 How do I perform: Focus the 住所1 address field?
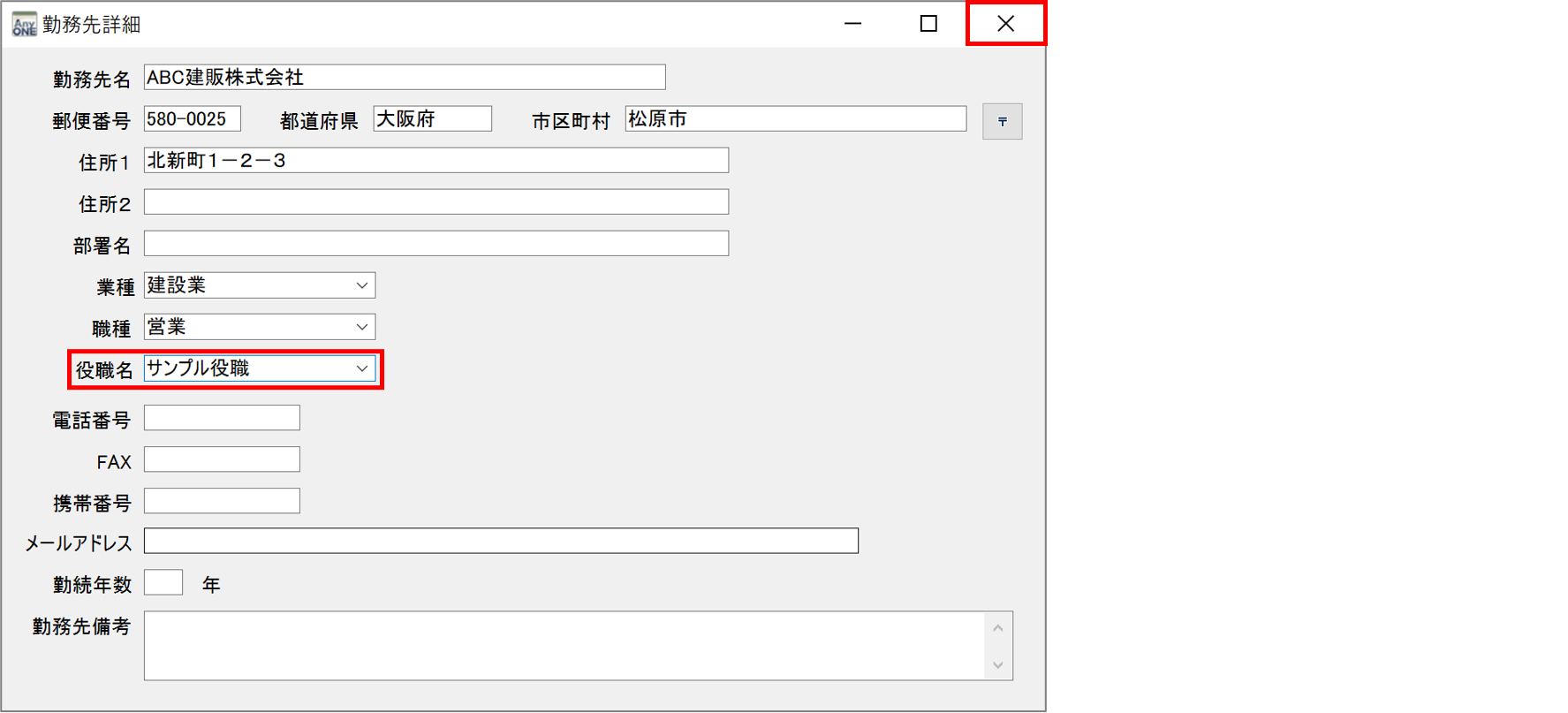click(436, 161)
